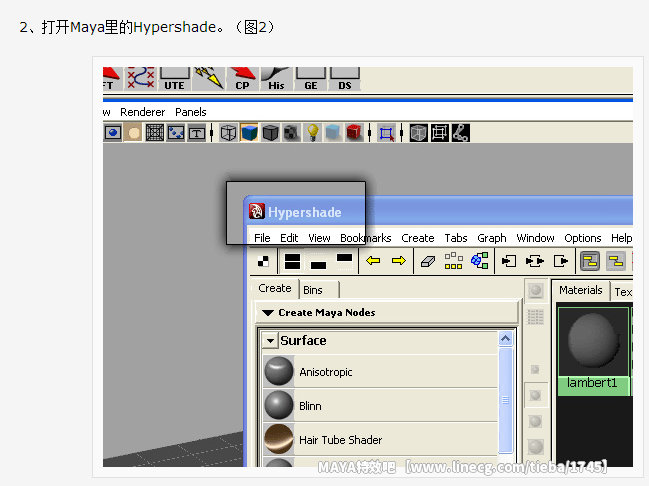The width and height of the screenshot is (649, 486).
Task: Open Hypershade Bookmarks menu
Action: [x=365, y=238]
